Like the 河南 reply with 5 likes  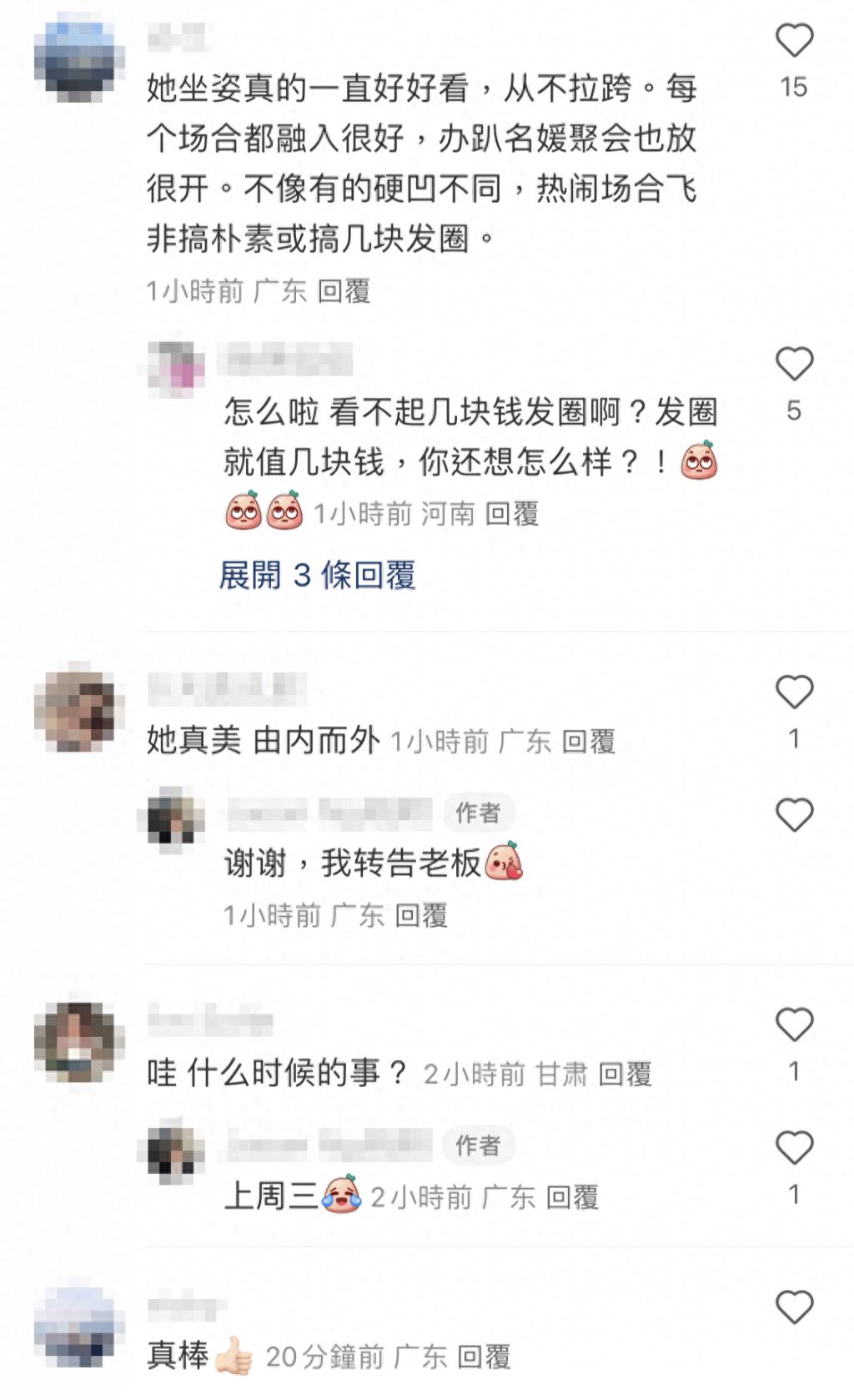click(x=794, y=364)
